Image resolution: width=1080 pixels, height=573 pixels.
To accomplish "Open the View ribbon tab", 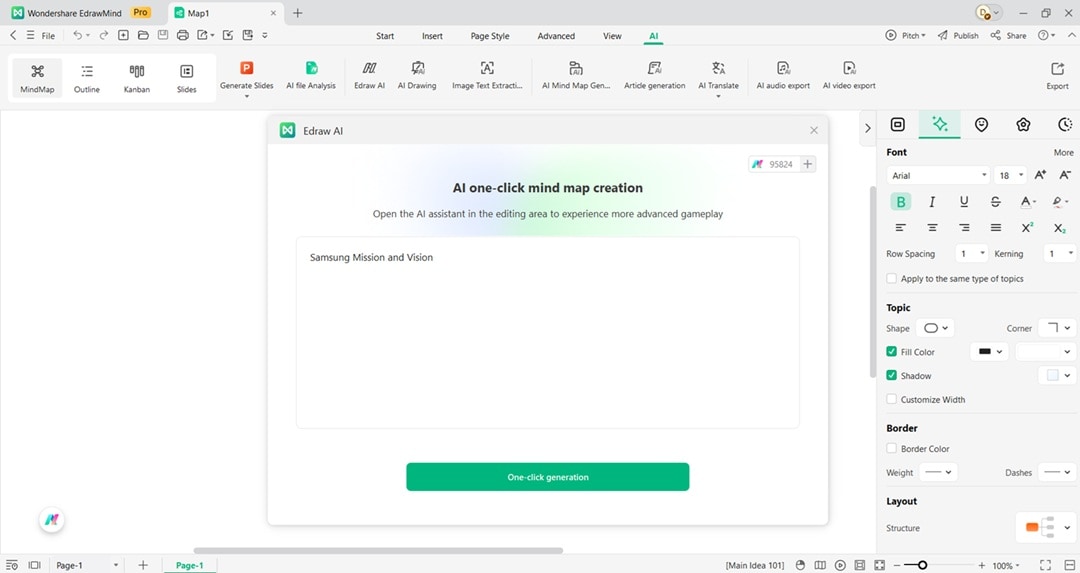I will [x=612, y=36].
